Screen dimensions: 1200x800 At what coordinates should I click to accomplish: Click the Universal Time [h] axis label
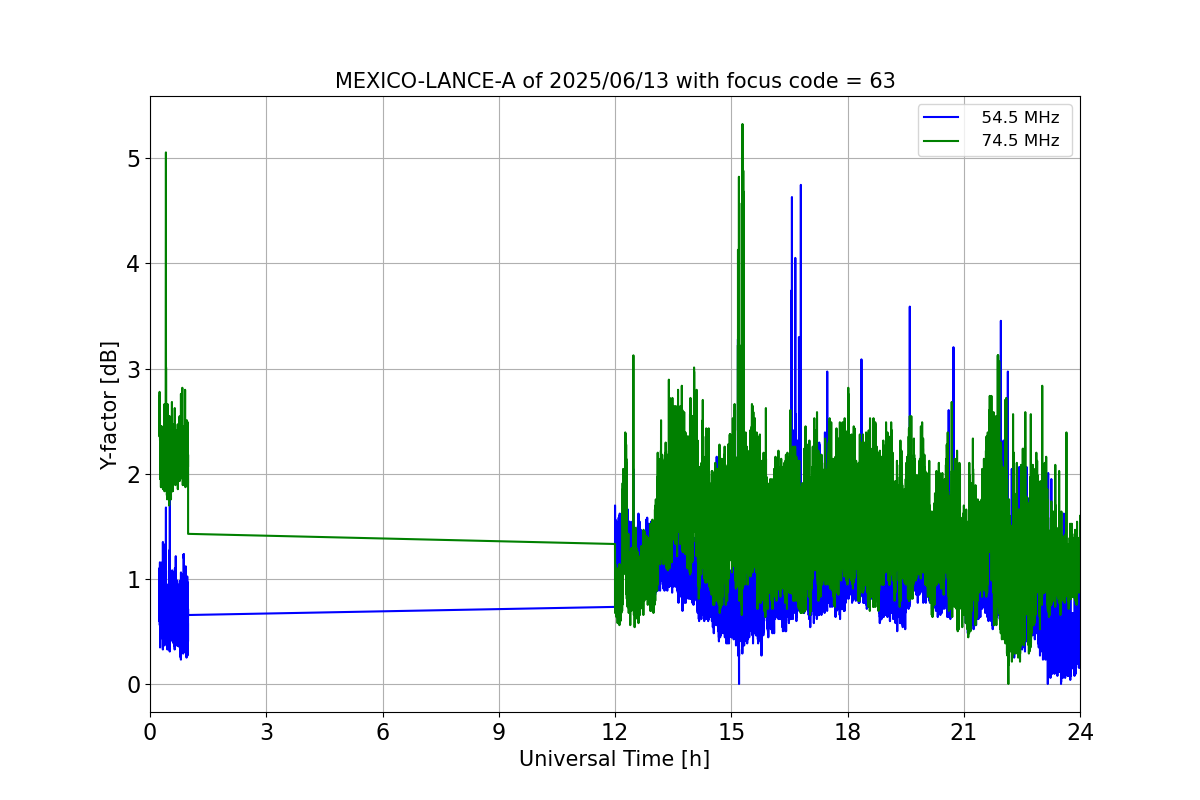614,759
